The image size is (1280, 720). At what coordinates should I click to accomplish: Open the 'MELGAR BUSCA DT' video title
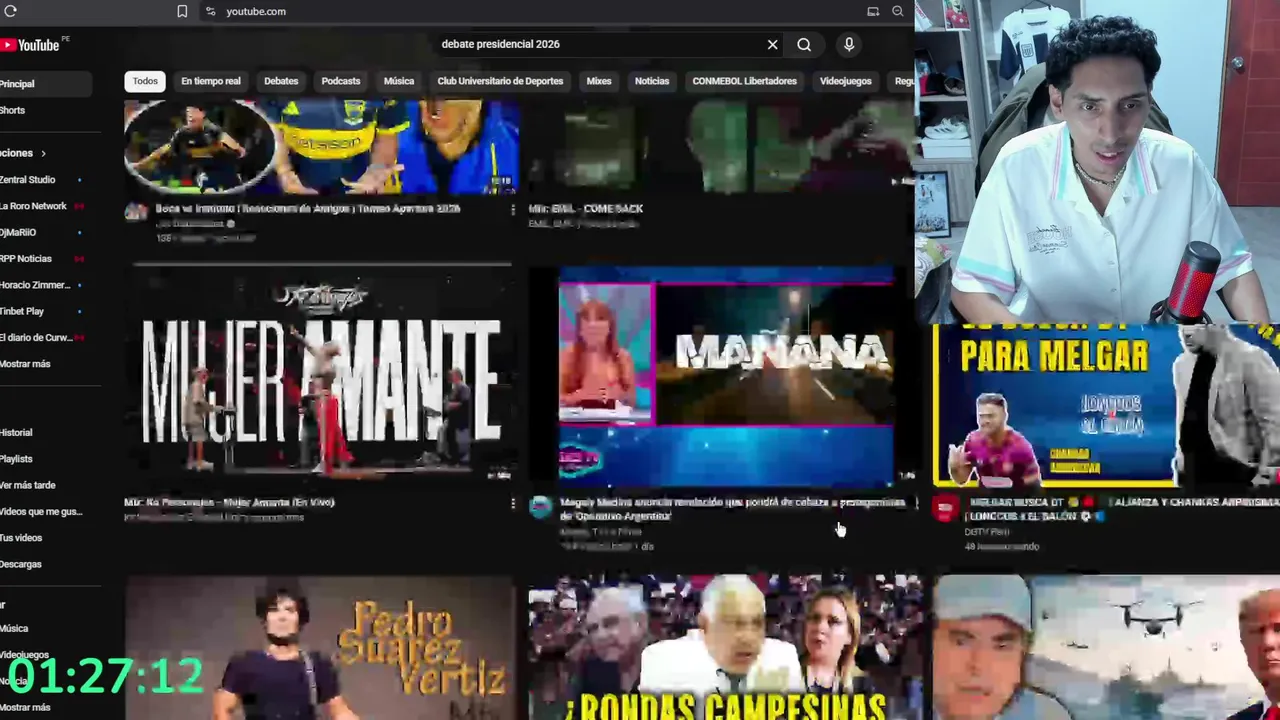[1122, 509]
